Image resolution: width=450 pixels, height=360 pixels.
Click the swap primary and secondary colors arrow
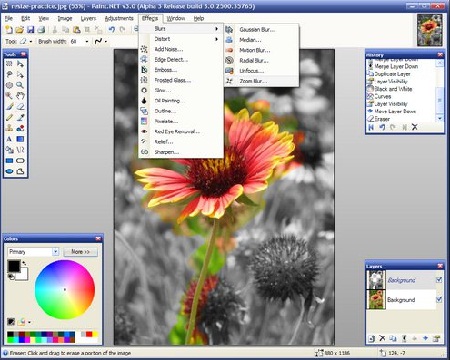(24, 263)
